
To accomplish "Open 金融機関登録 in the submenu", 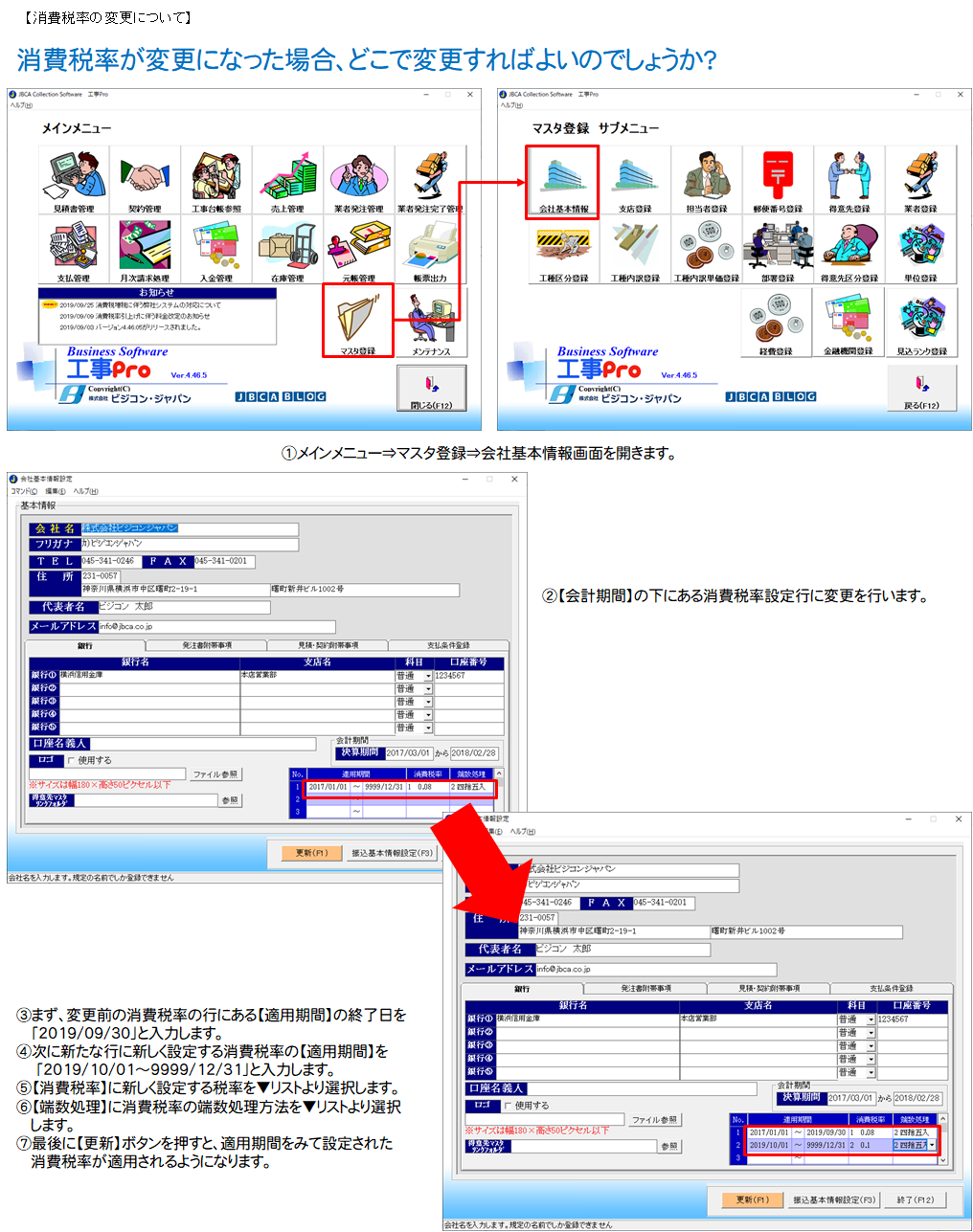I will click(x=849, y=323).
